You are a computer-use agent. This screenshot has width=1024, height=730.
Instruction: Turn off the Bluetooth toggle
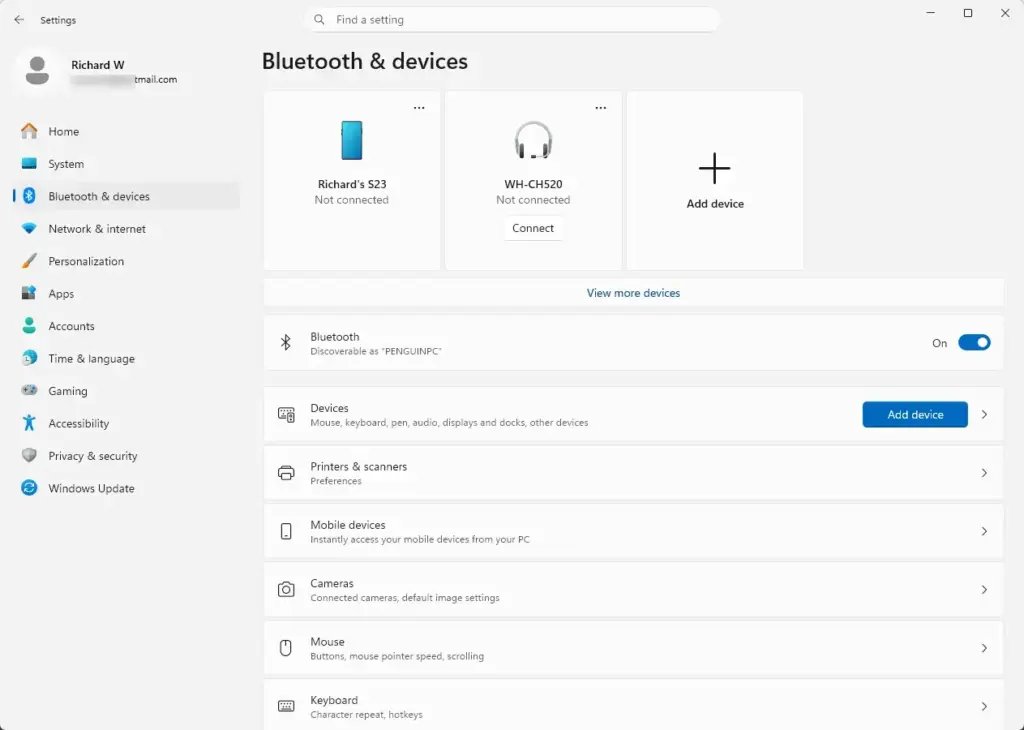coord(974,343)
